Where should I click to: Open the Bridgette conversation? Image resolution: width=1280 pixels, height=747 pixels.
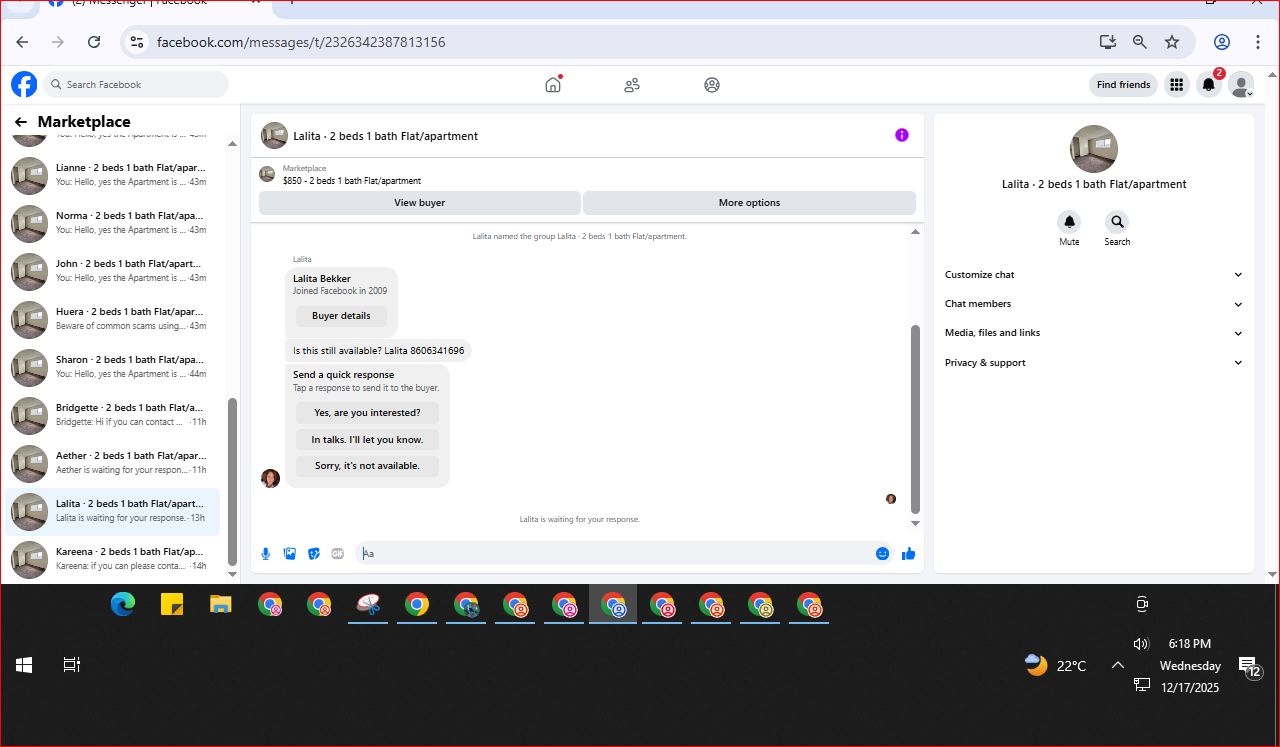coord(113,415)
